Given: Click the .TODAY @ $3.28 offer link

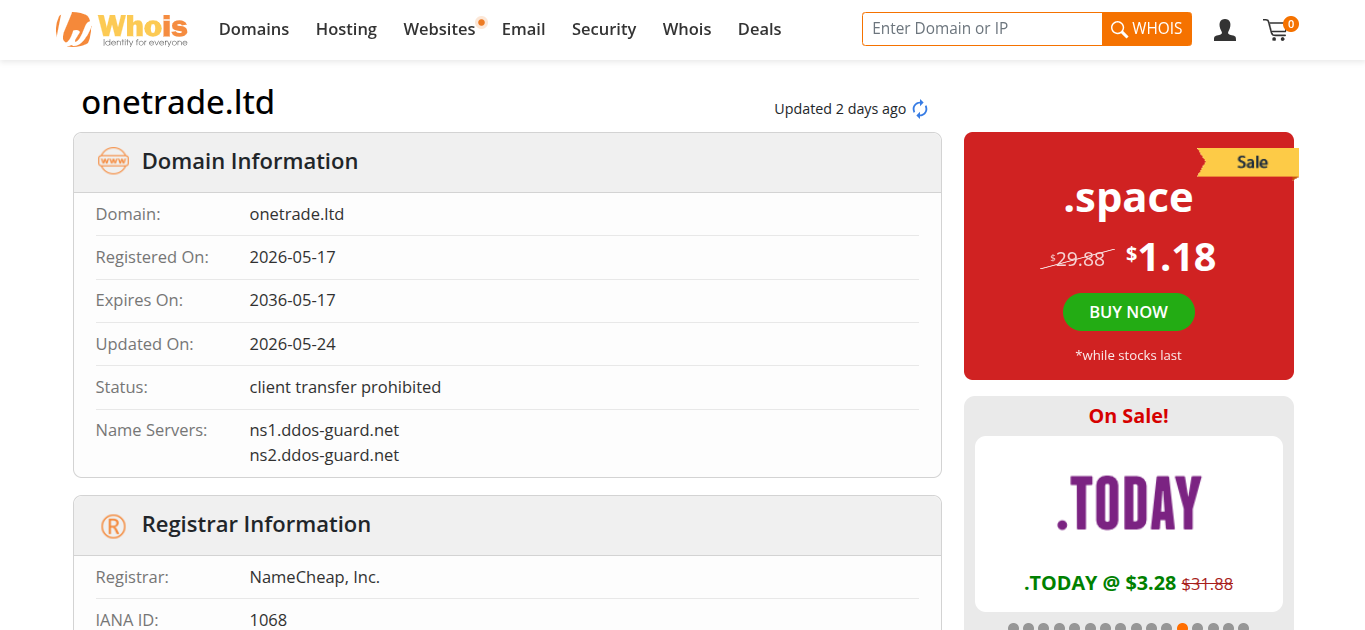Looking at the screenshot, I should click(1100, 583).
